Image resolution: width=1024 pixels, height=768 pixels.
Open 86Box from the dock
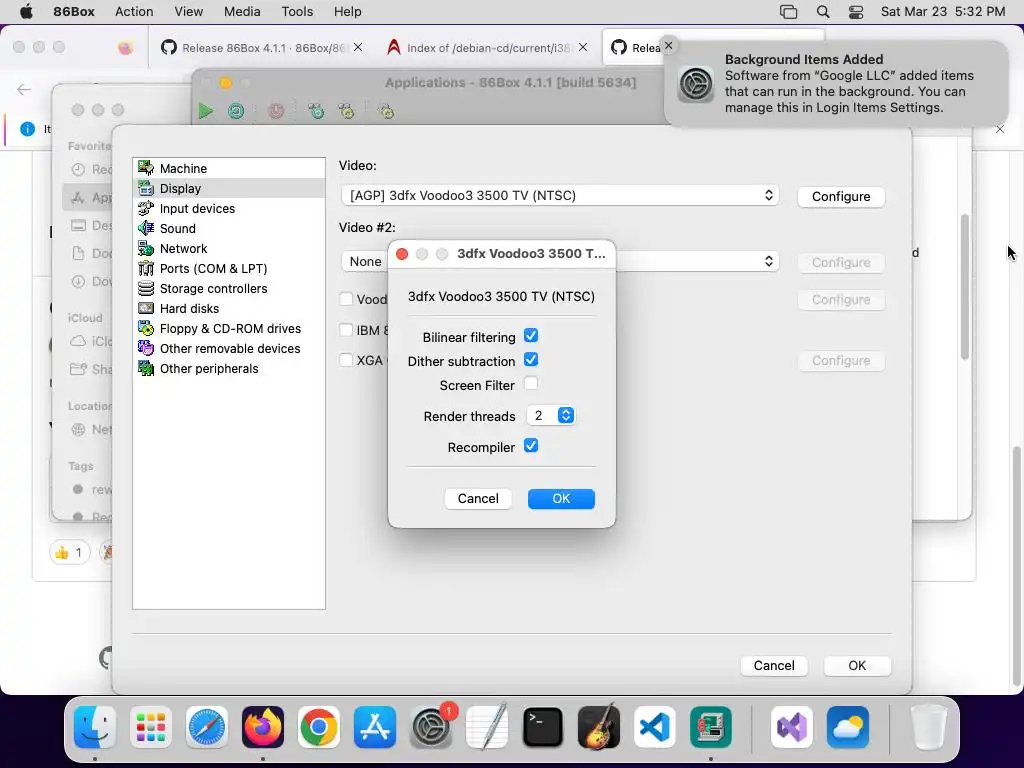711,727
